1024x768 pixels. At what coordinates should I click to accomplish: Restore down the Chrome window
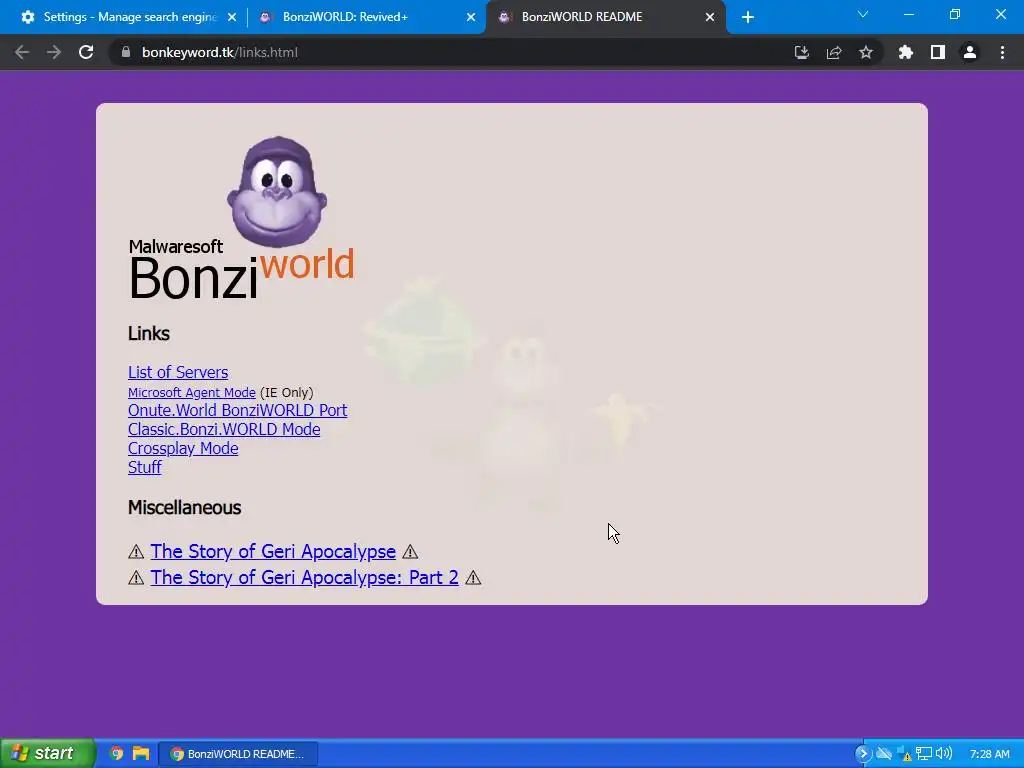[954, 14]
